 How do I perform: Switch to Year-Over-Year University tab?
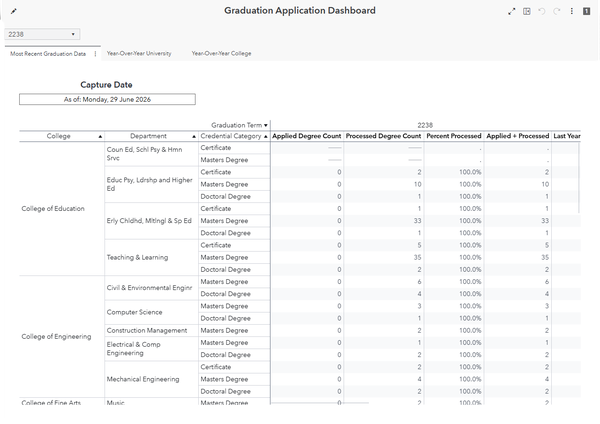(139, 54)
